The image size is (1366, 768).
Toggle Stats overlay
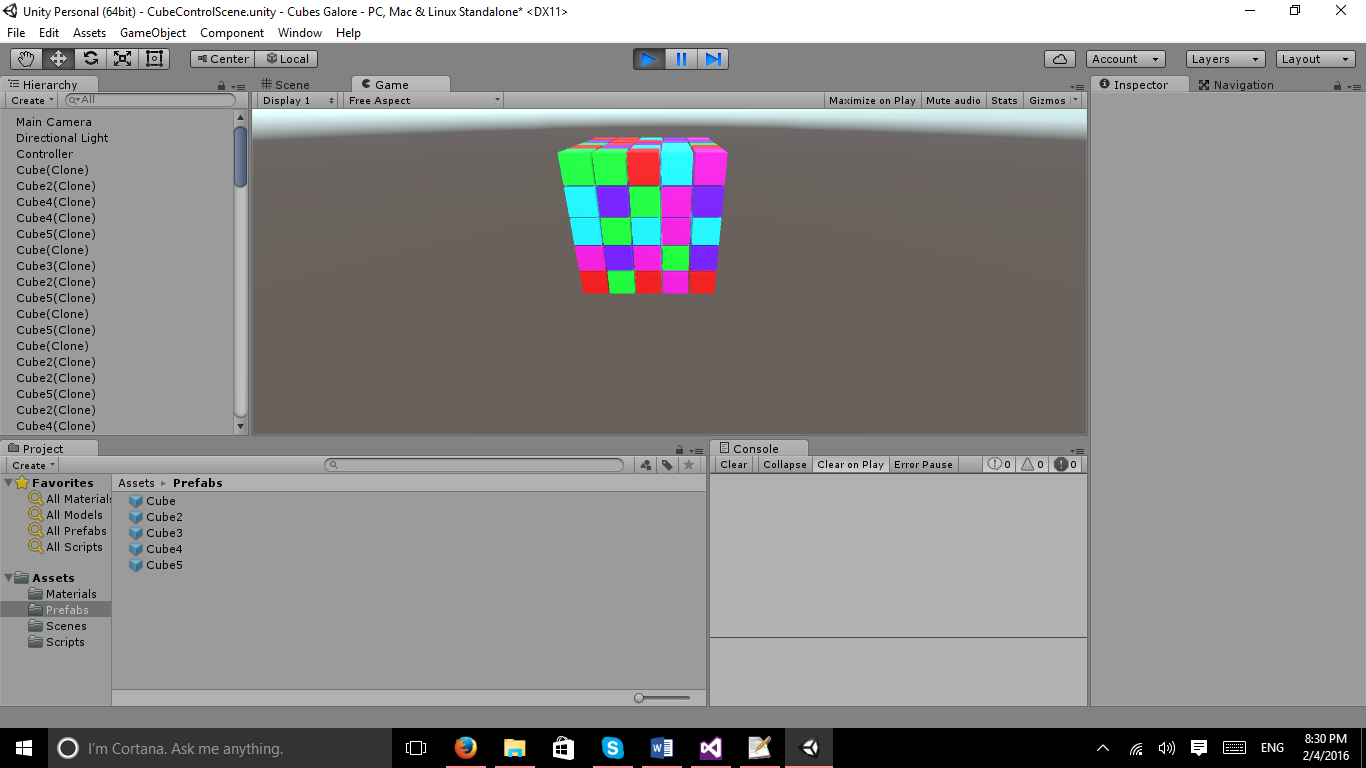tap(1004, 101)
